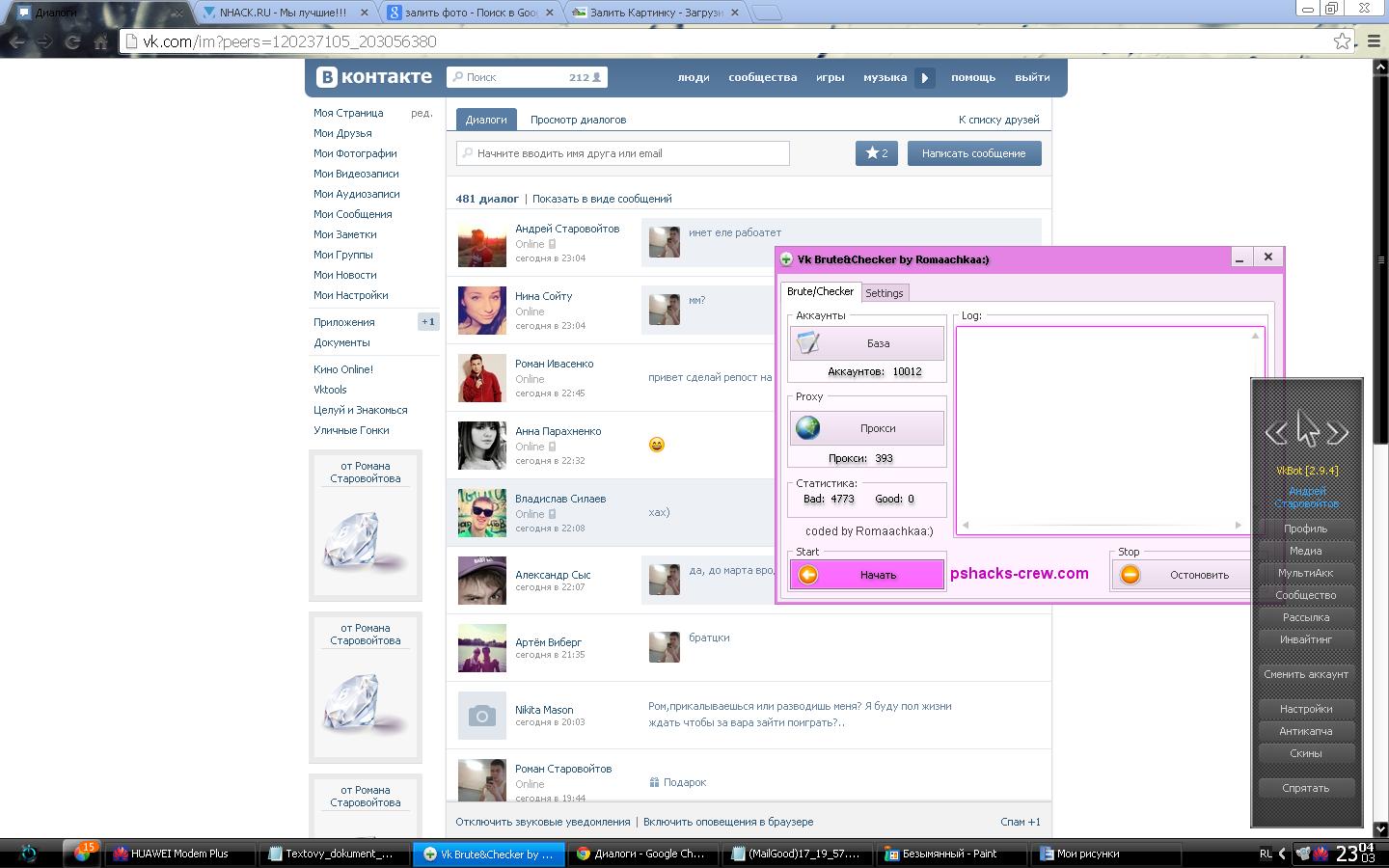
Task: Switch to the залить фото Google search tab
Action: (469, 13)
